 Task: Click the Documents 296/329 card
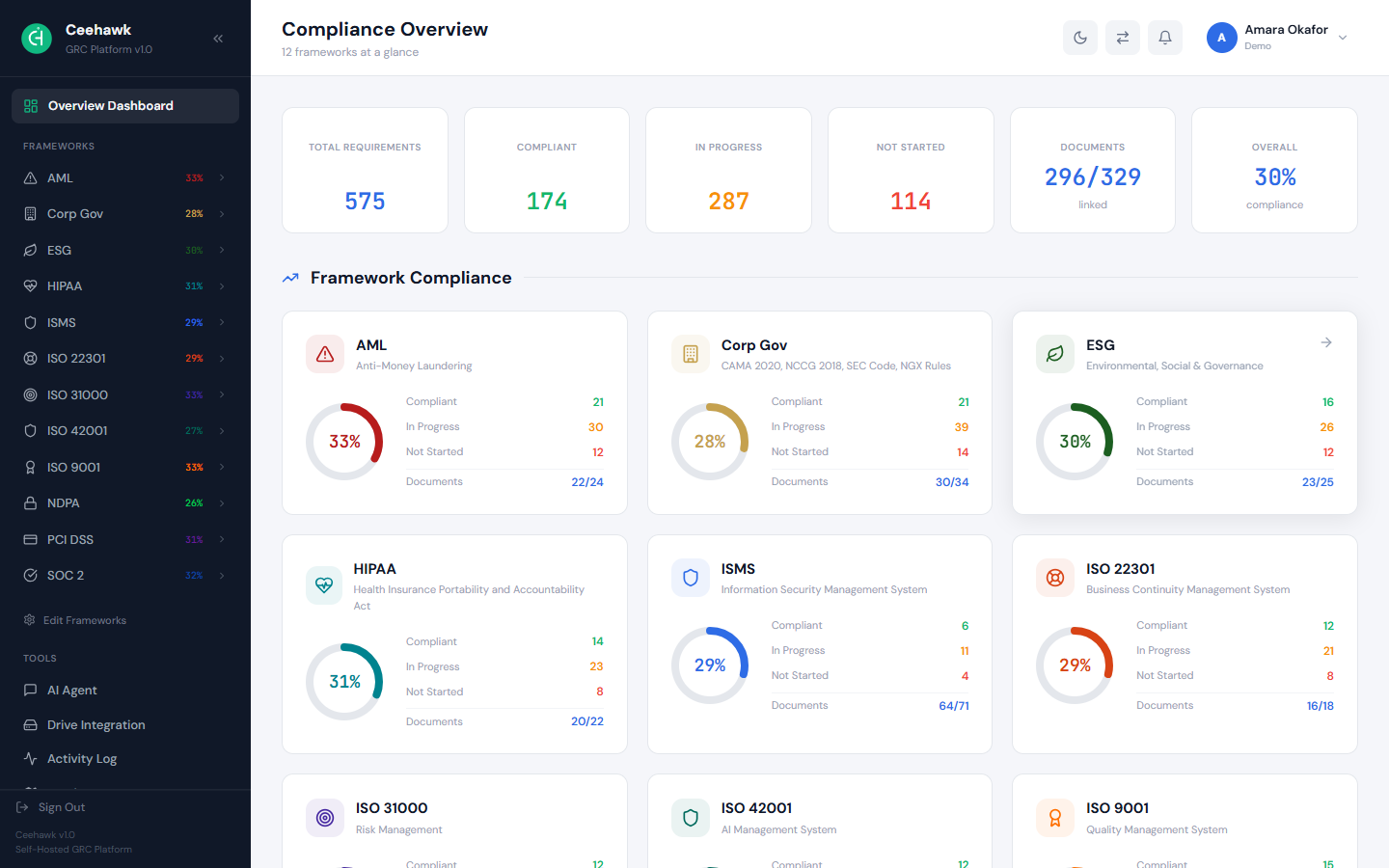[1093, 170]
